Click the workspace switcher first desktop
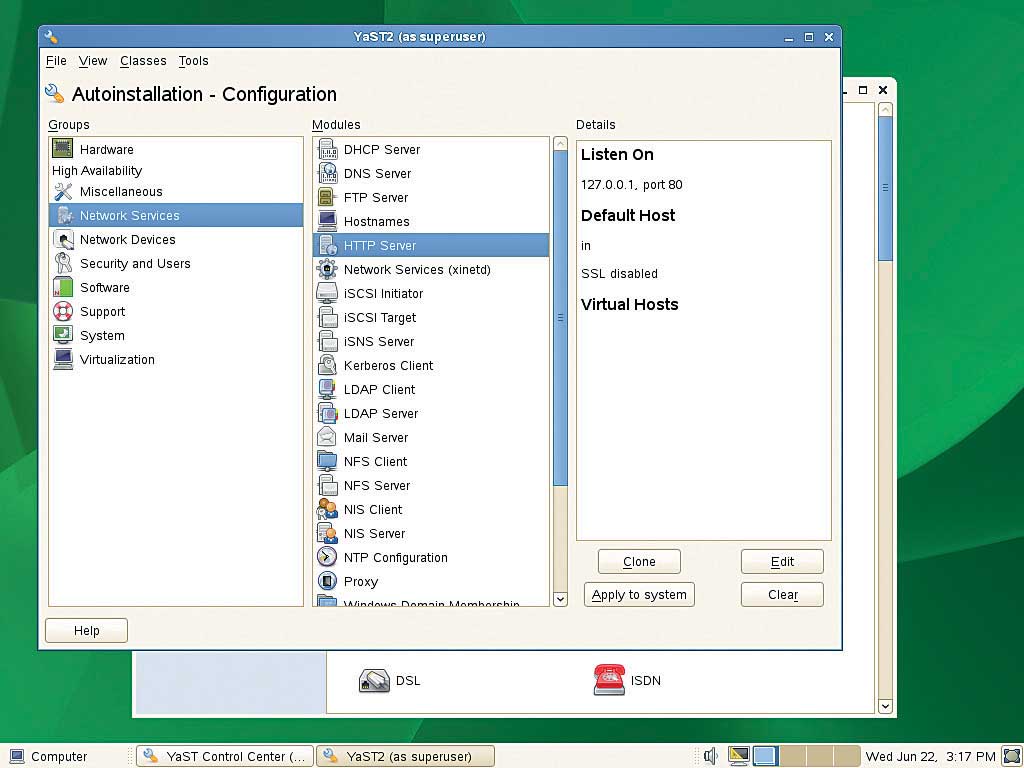Screen dimensions: 1024x768 point(765,756)
